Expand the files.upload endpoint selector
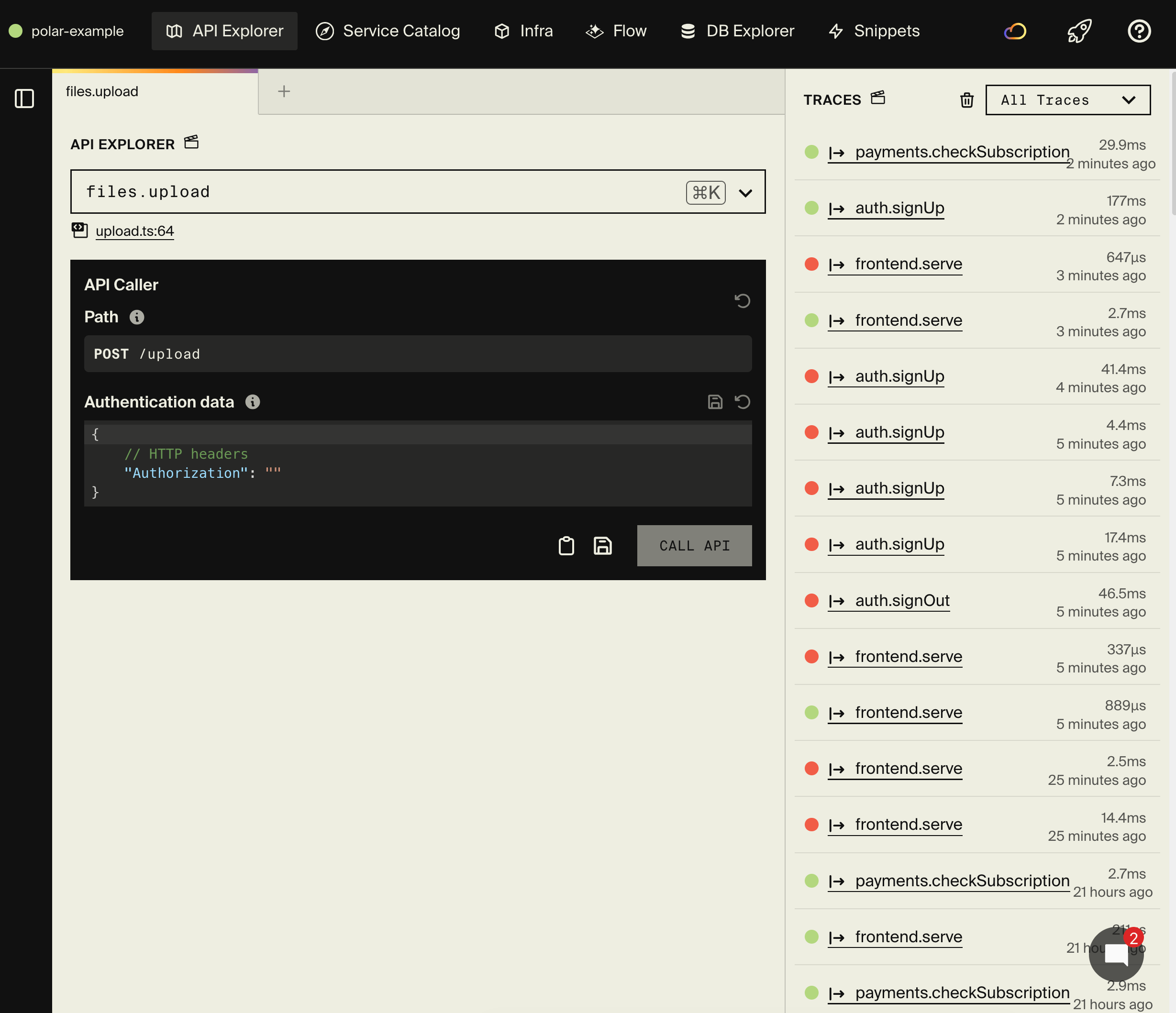1176x1013 pixels. click(745, 192)
